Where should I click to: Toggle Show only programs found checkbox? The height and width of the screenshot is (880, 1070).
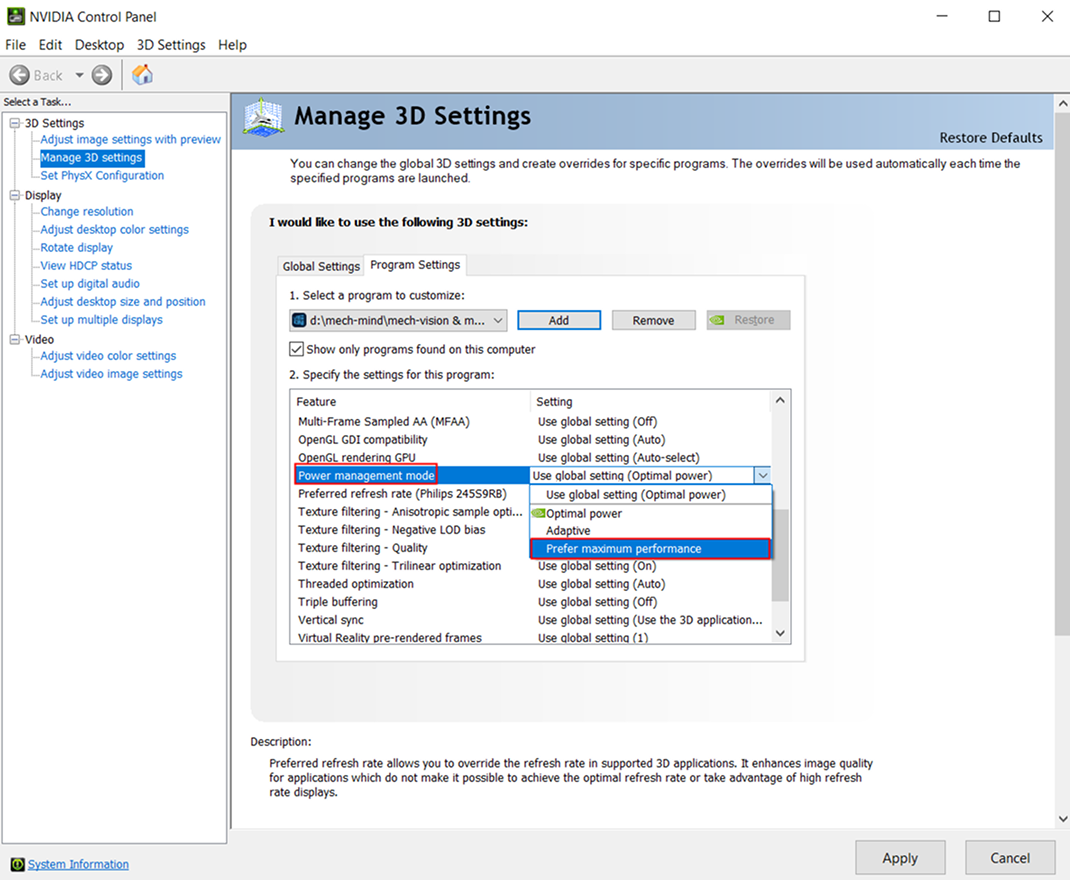tap(296, 349)
